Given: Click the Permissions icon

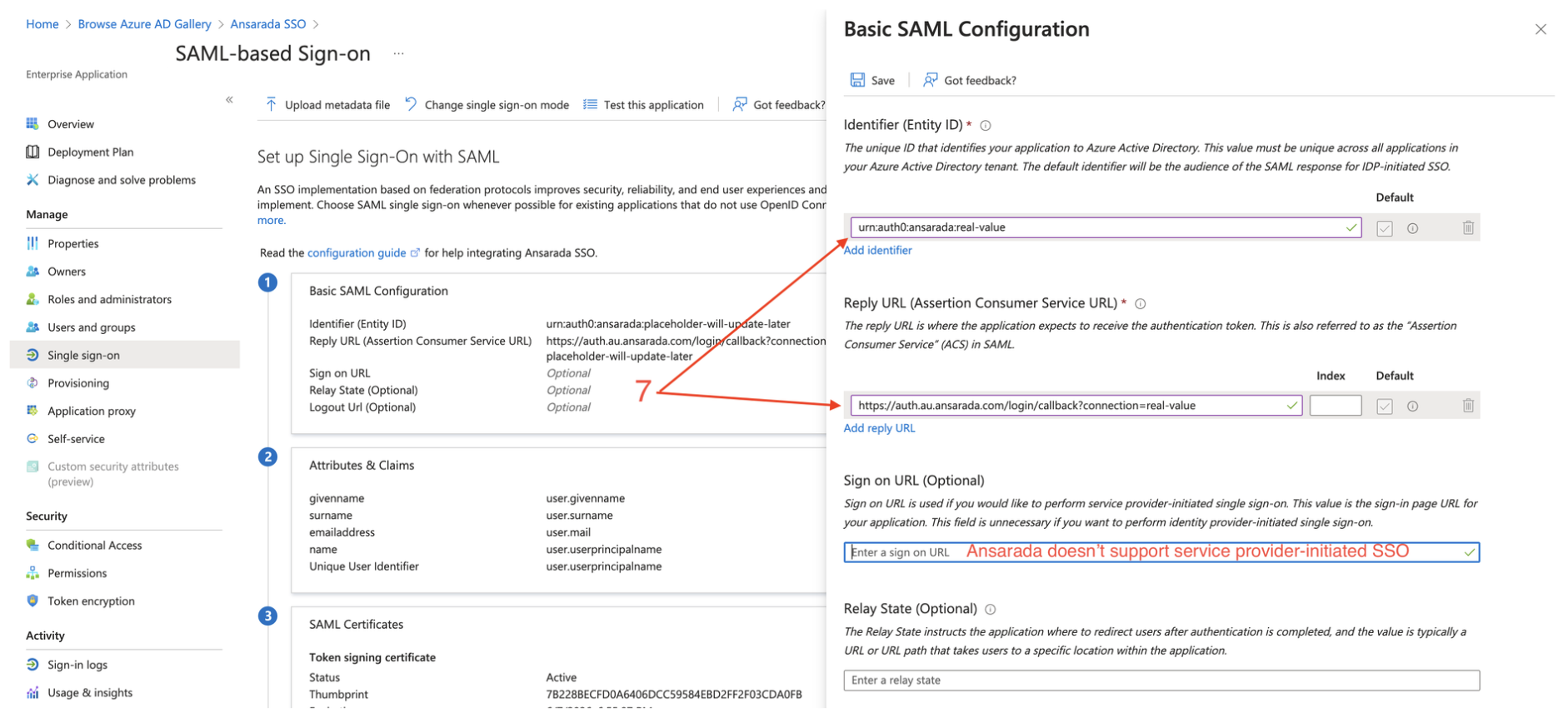Looking at the screenshot, I should pos(32,573).
